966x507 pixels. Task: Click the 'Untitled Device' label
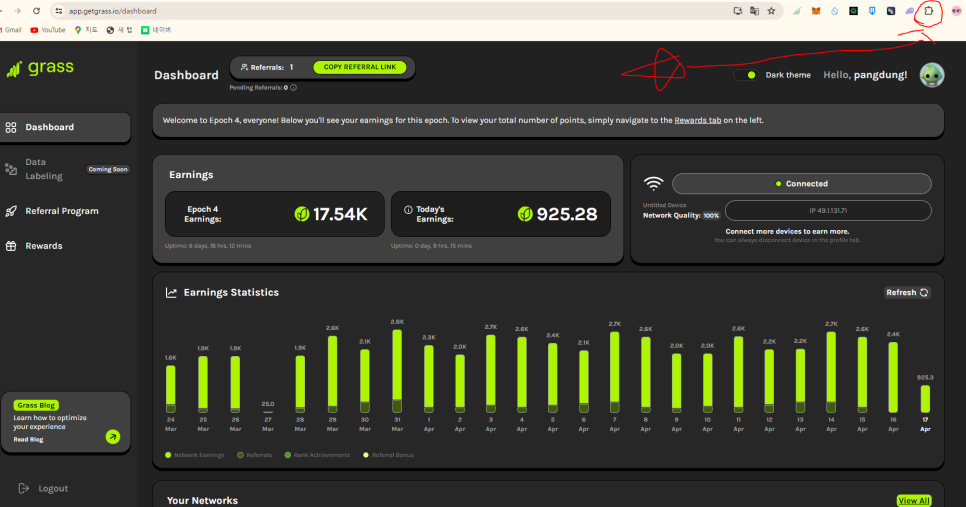[x=664, y=205]
